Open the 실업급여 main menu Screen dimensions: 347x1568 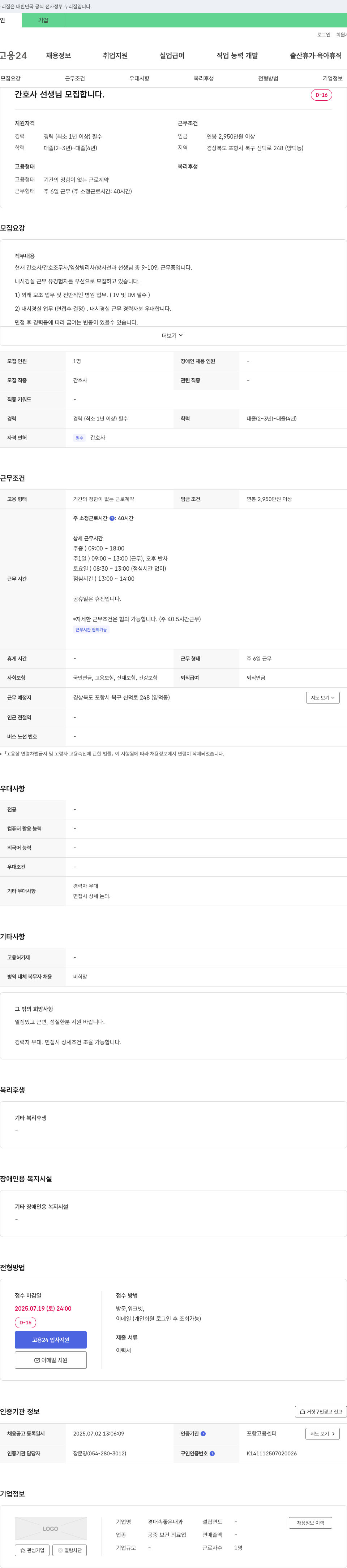(172, 55)
